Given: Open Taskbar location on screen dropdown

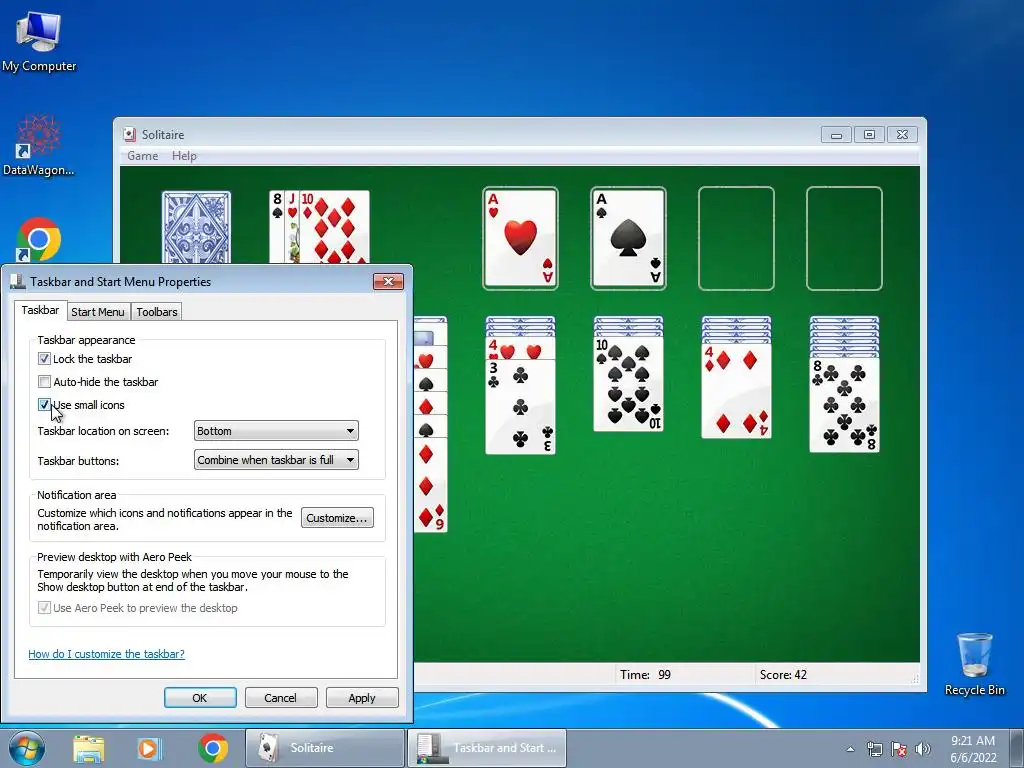Looking at the screenshot, I should click(x=276, y=431).
